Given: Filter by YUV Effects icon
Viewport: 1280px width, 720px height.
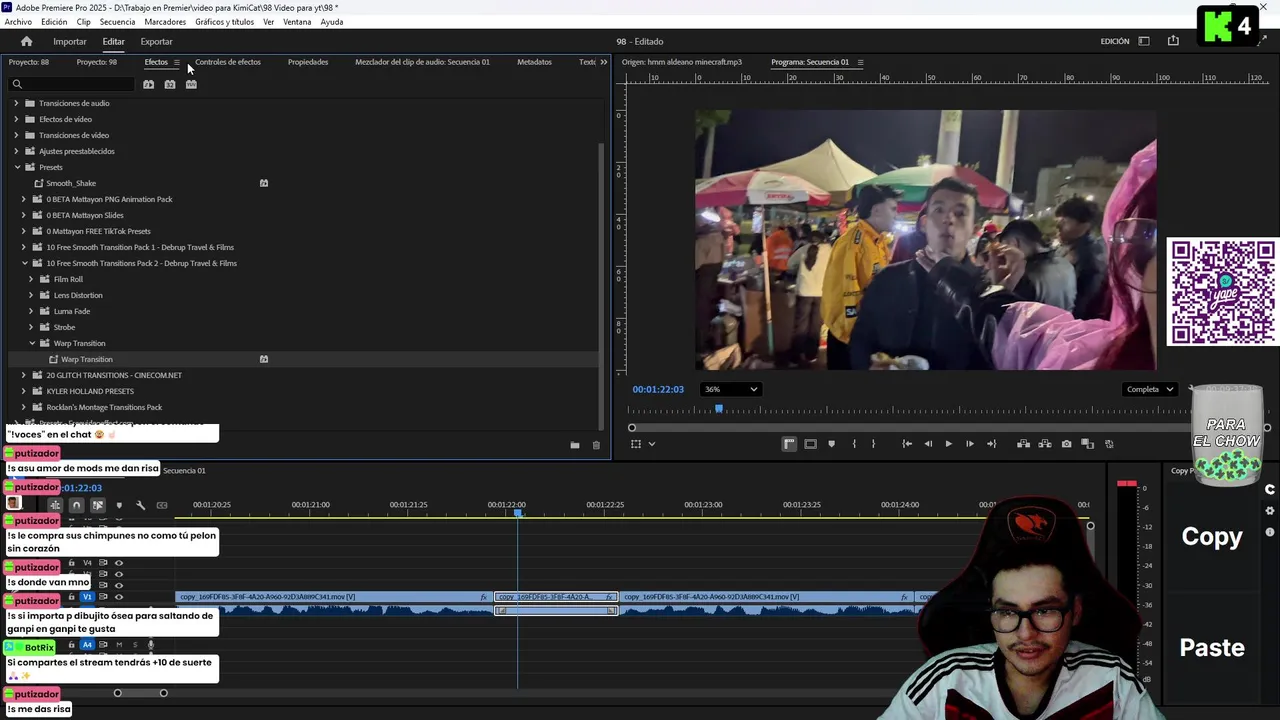Looking at the screenshot, I should (191, 84).
